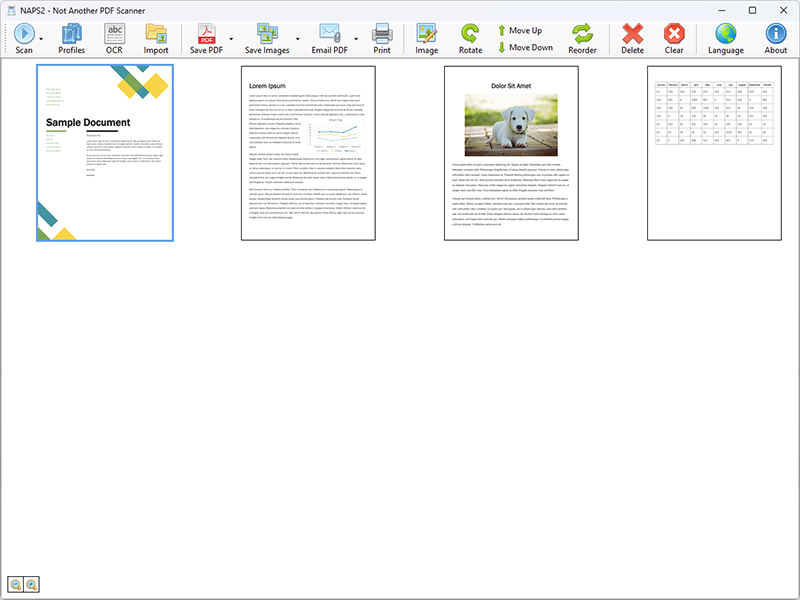Screen dimensions: 800x600
Task: Click the Reorder icon
Action: [582, 38]
